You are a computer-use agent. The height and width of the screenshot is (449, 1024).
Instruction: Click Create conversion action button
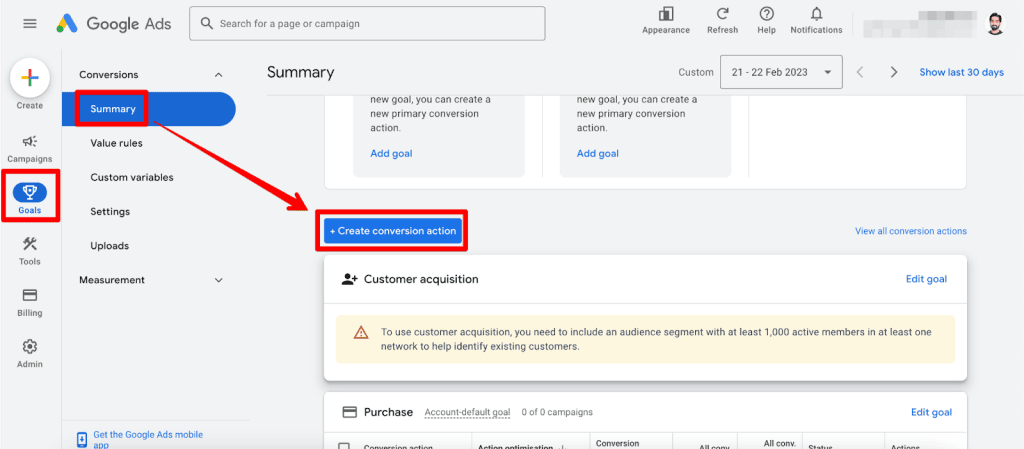392,231
